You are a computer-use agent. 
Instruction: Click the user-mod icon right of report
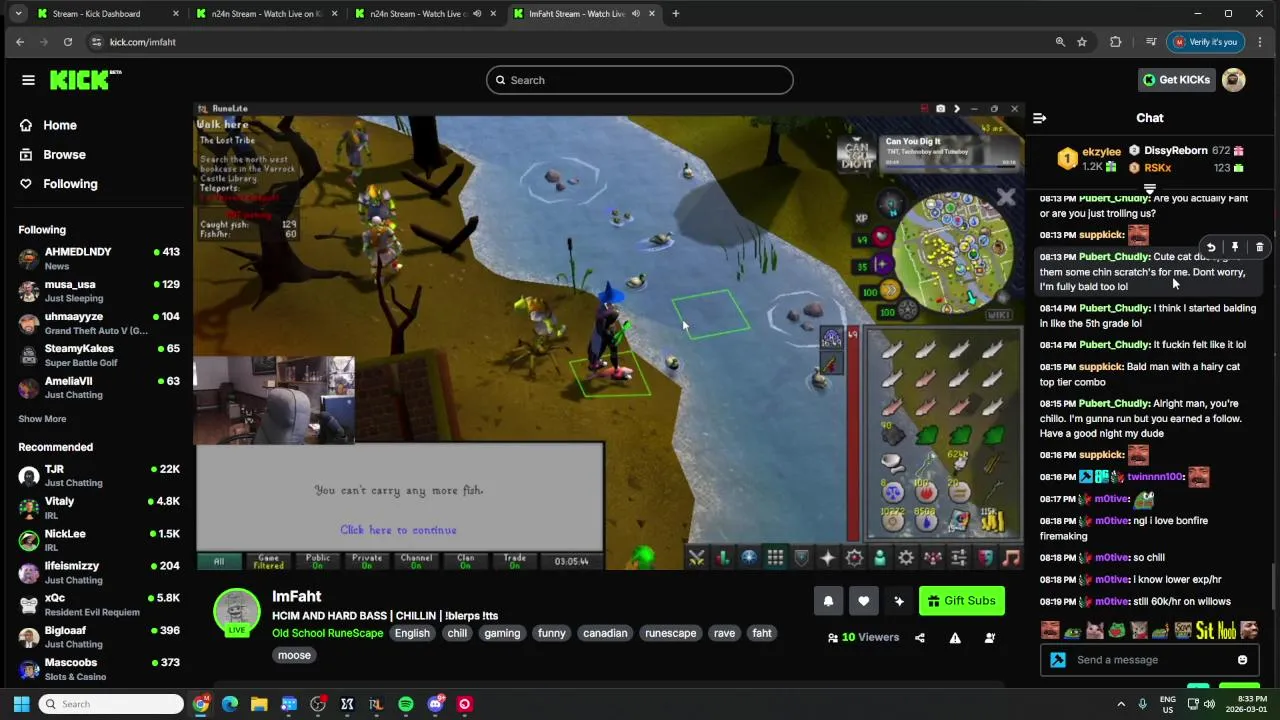pyautogui.click(x=990, y=638)
